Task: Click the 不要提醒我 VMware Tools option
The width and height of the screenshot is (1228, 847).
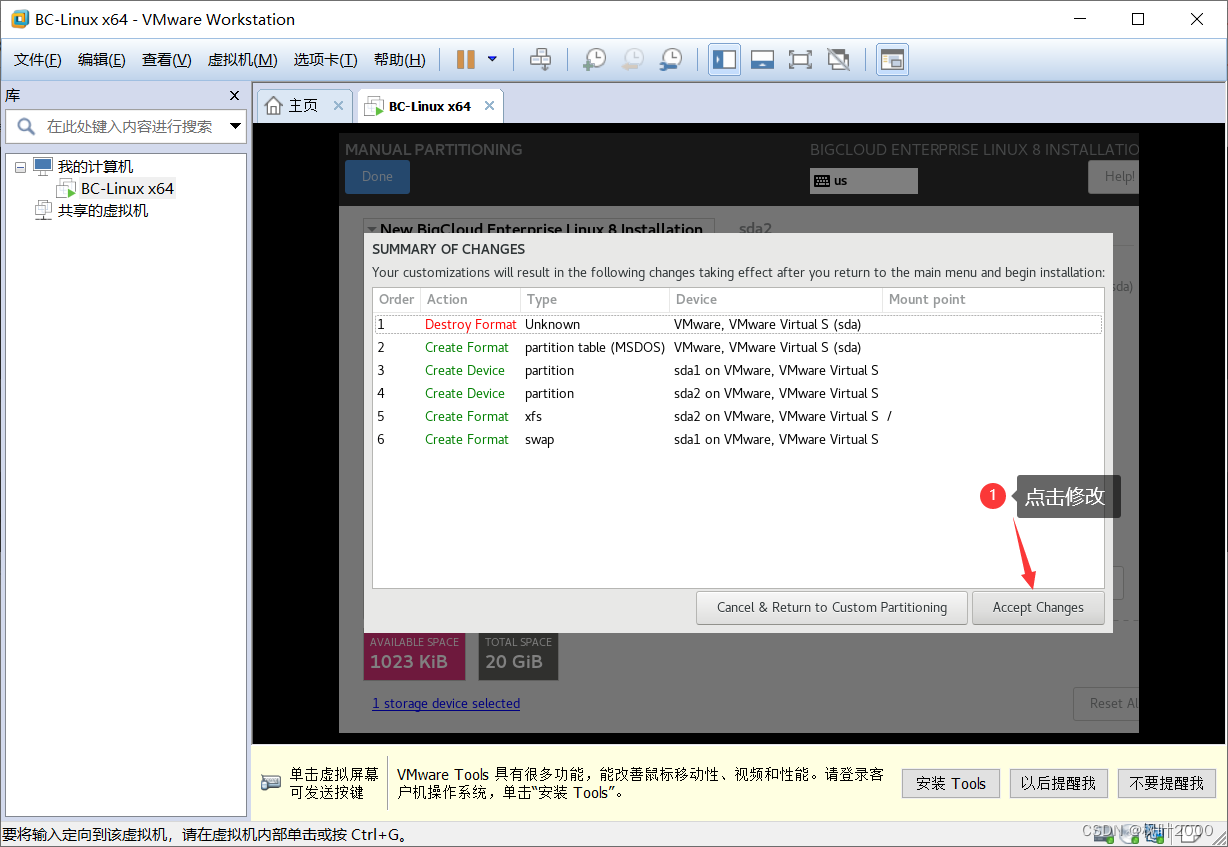Action: 1166,783
